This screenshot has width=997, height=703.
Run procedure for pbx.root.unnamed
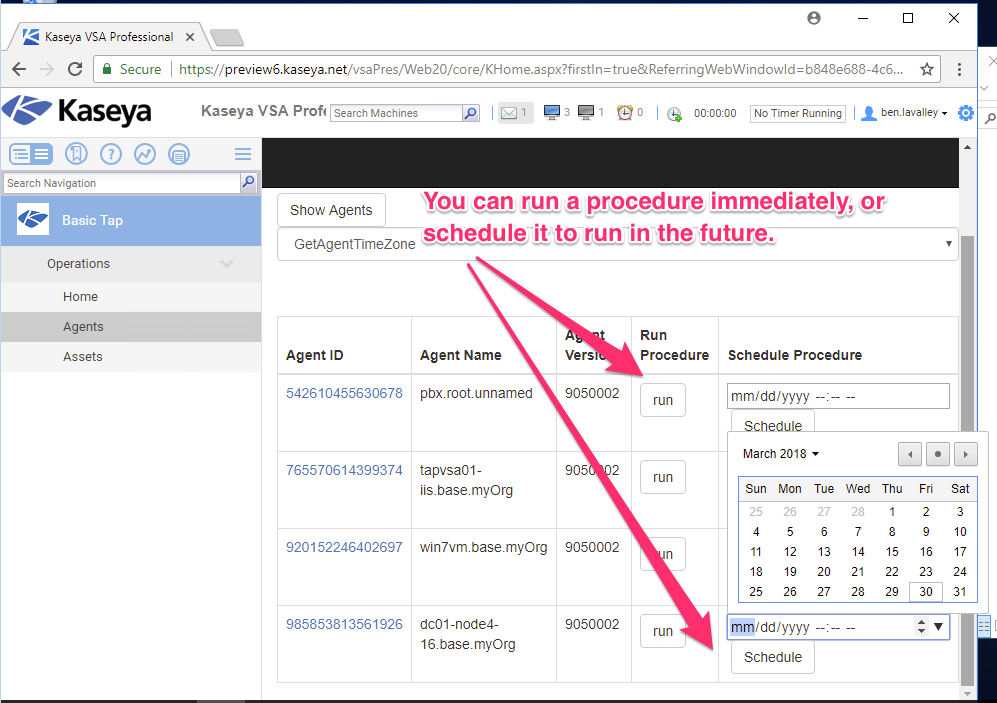coord(663,400)
